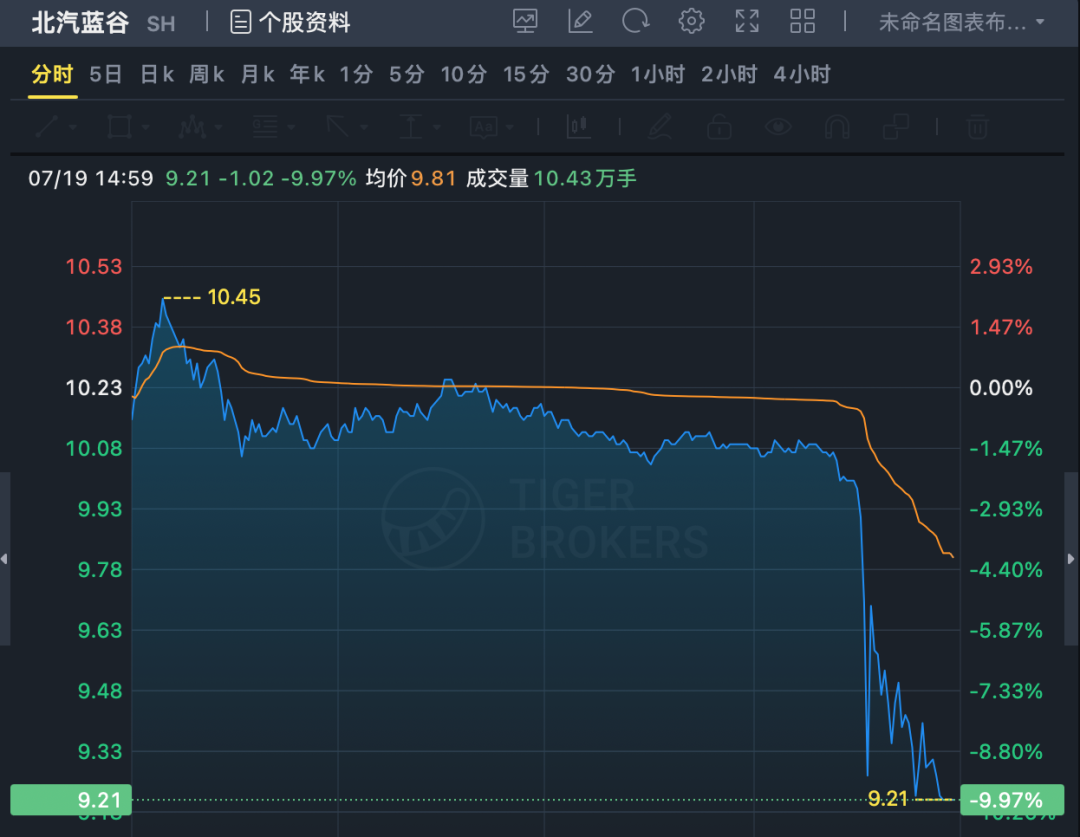This screenshot has height=837, width=1080.
Task: Select the rectangle shape drawing tool
Action: click(119, 127)
